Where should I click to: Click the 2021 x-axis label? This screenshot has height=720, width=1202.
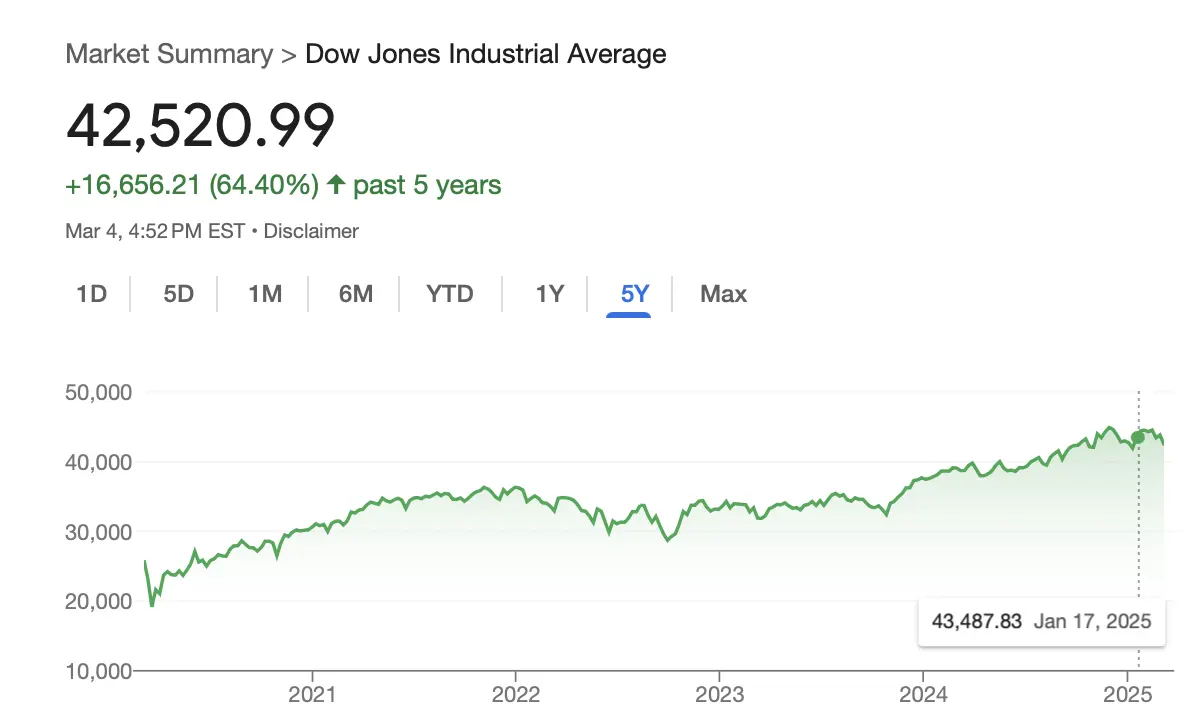pos(313,695)
